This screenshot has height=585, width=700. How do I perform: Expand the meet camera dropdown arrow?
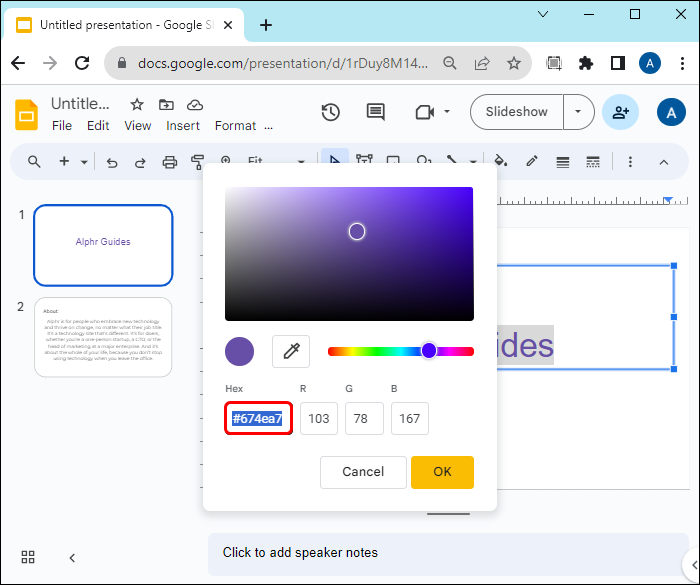447,112
